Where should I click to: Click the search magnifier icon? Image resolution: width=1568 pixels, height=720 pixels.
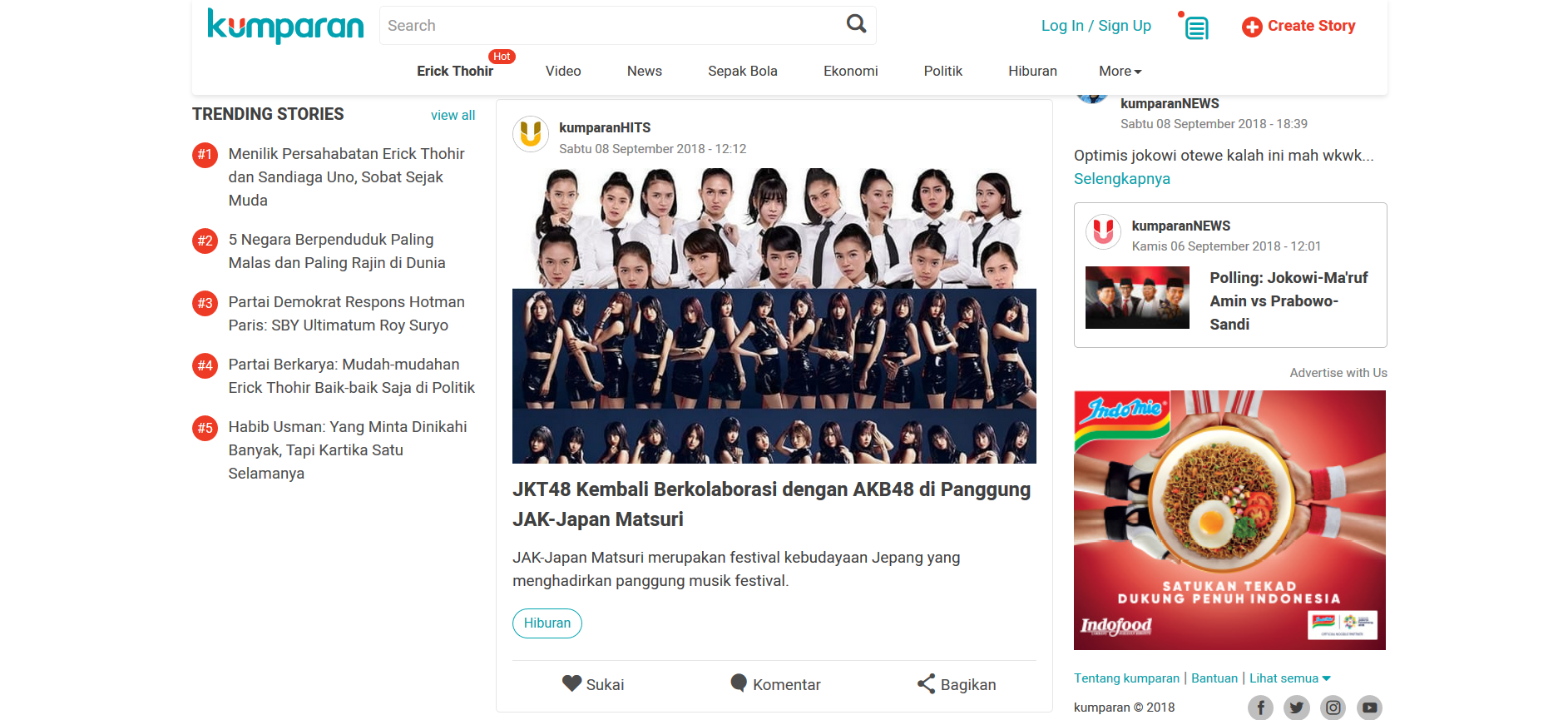pos(856,24)
